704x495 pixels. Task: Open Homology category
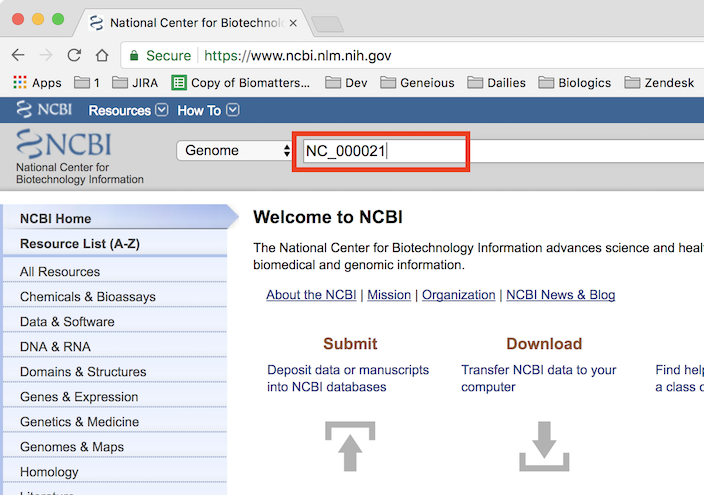tap(115, 472)
